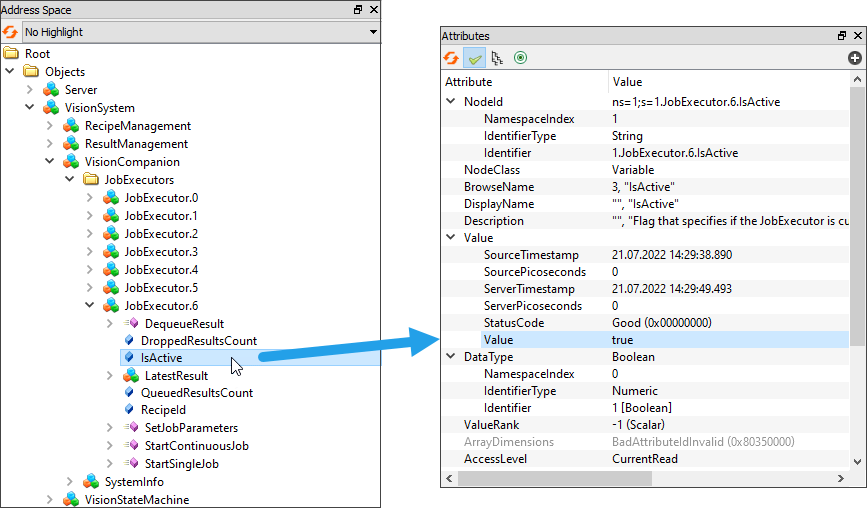Click the VisionCompanion object icon
Viewport: 867px width, 508px height.
(71, 162)
